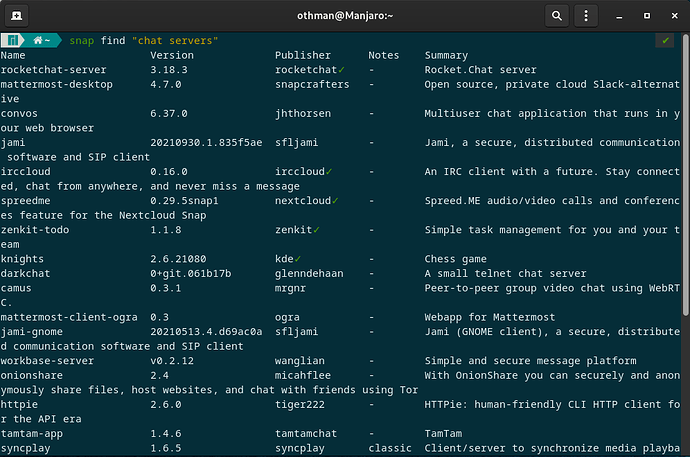The width and height of the screenshot is (690, 457).
Task: Click the tamtam-app package name
Action: (32, 434)
